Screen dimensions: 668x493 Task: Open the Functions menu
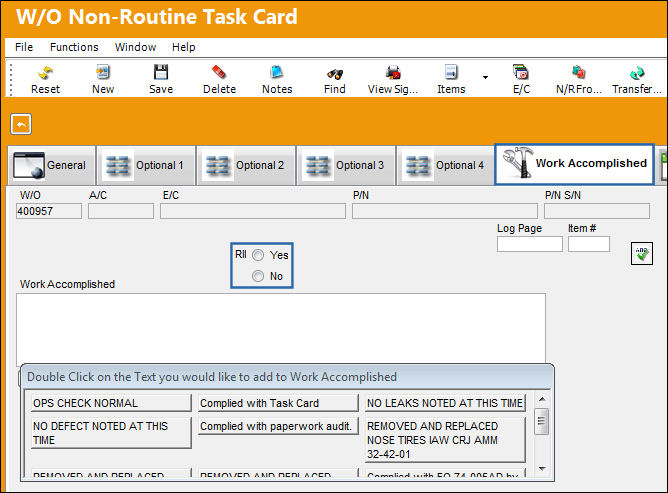click(x=74, y=47)
